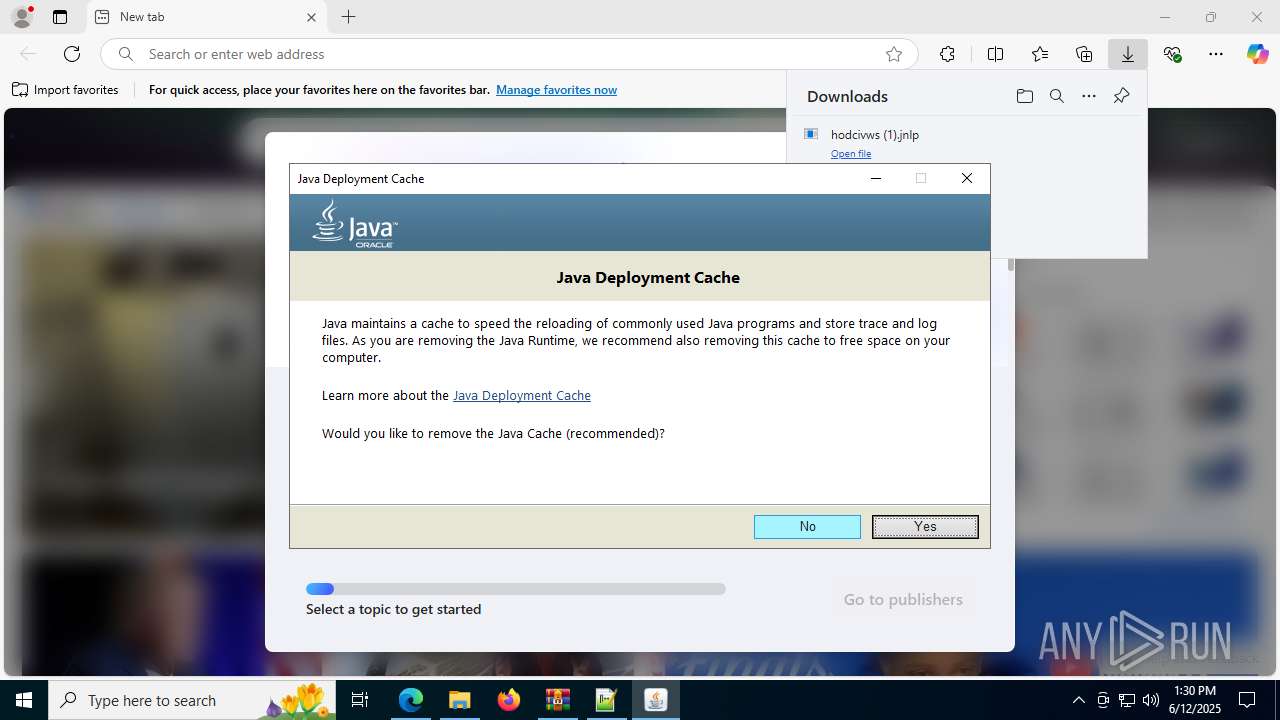Screen dimensions: 1280x720
Task: Open Task View on taskbar
Action: (x=360, y=700)
